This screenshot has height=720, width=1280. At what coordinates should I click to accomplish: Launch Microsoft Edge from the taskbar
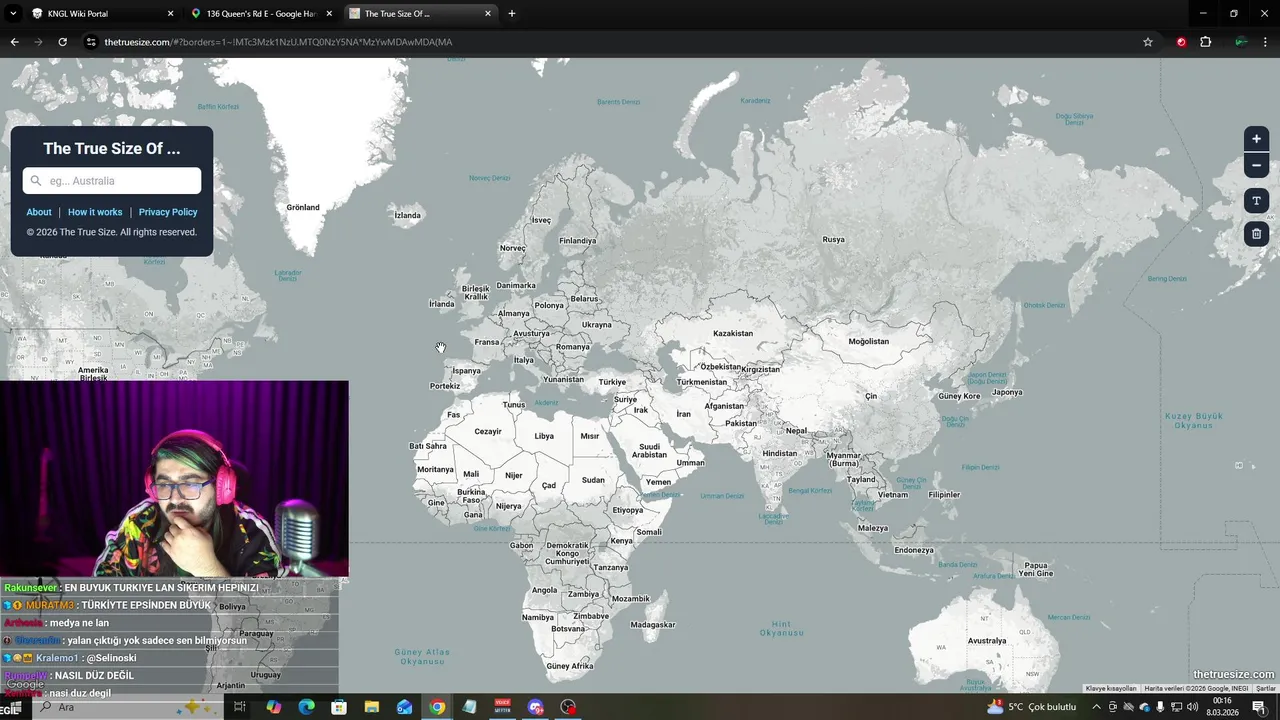coord(306,707)
